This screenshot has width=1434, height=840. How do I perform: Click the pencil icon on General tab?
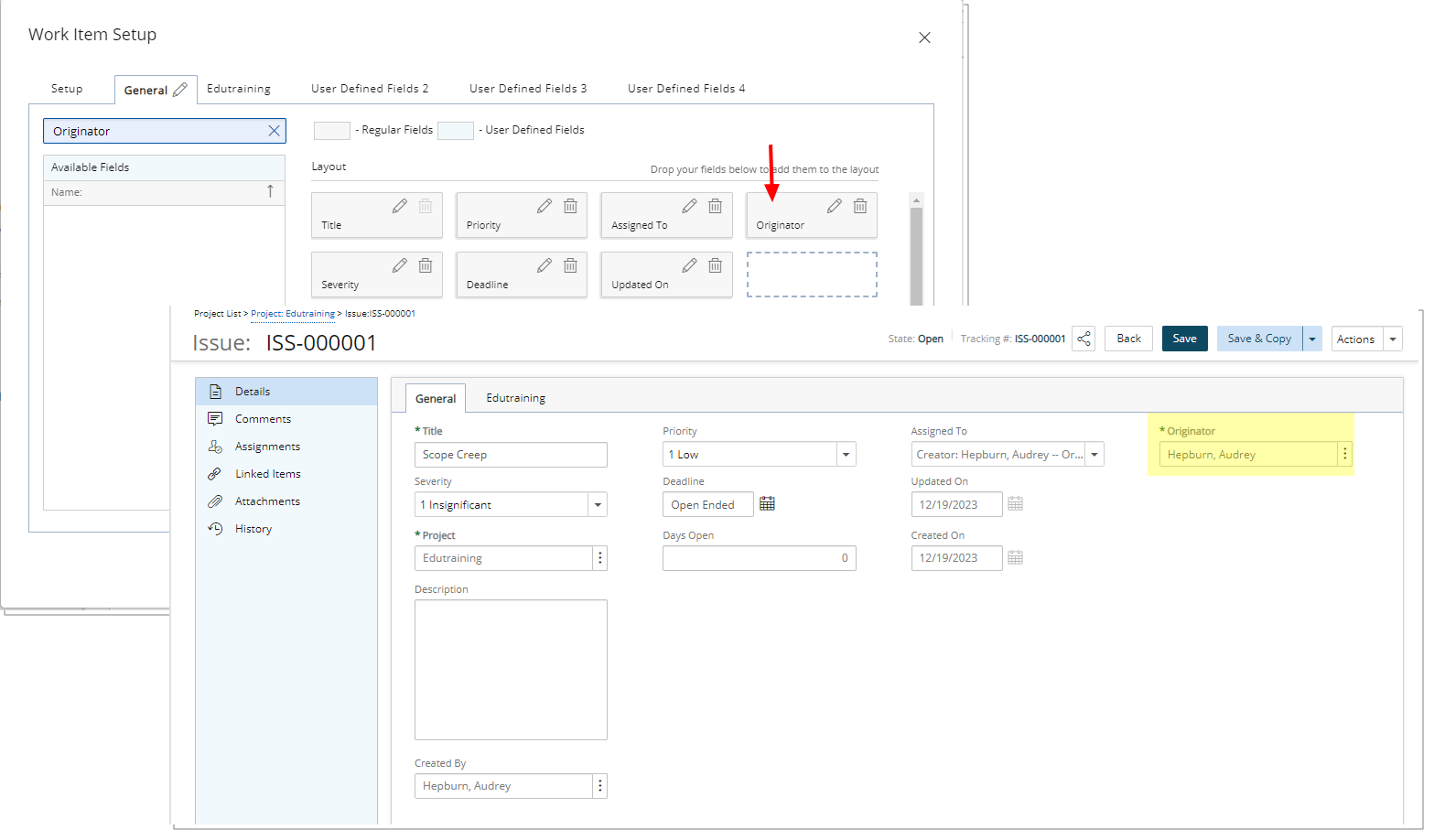(180, 90)
